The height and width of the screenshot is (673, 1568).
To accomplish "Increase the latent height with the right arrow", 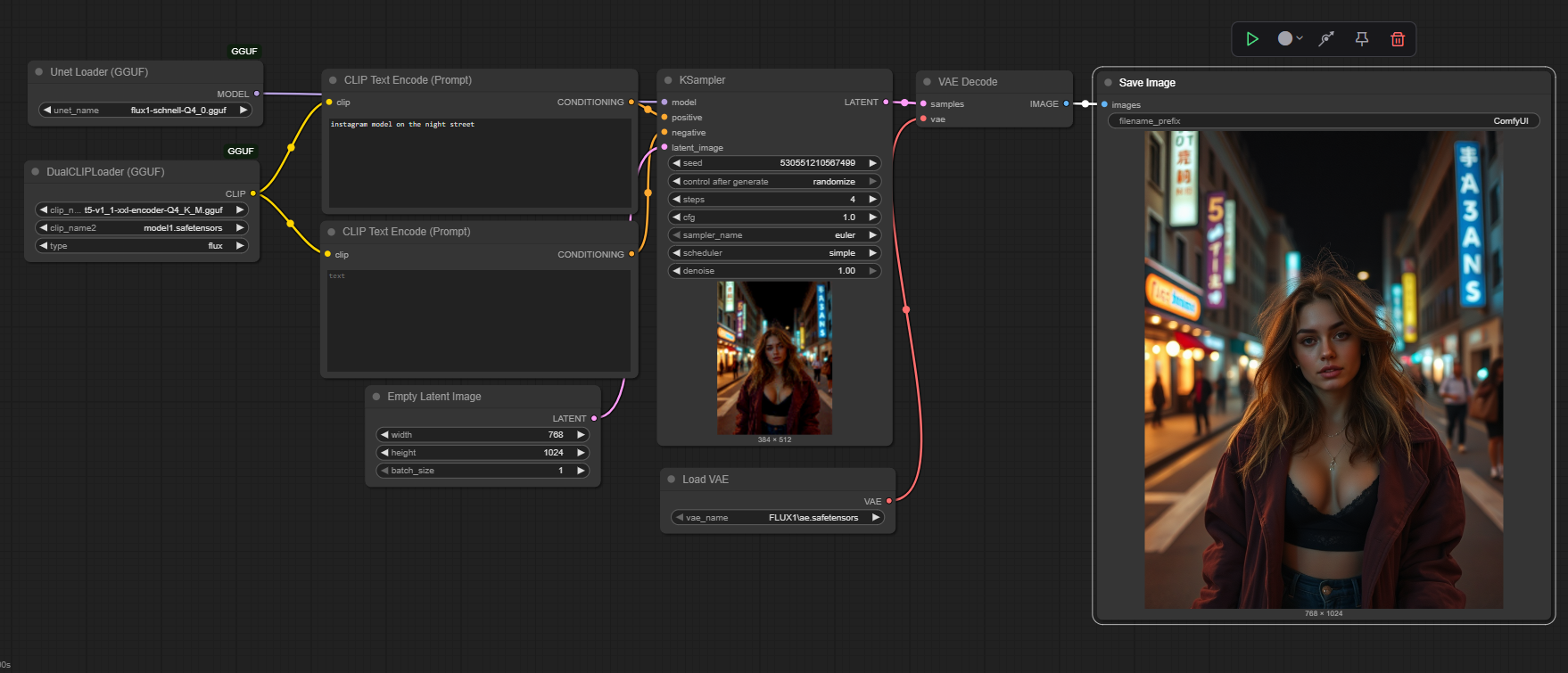I will [581, 453].
